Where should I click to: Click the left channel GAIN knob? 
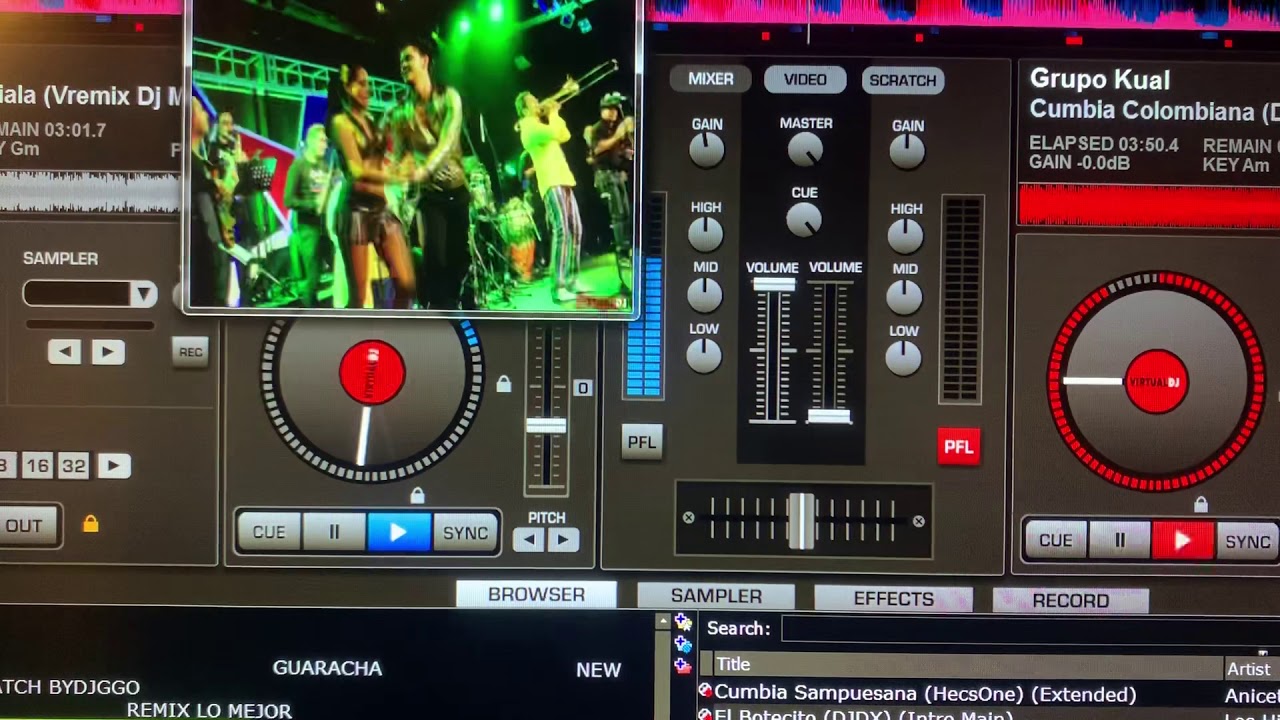click(x=707, y=150)
